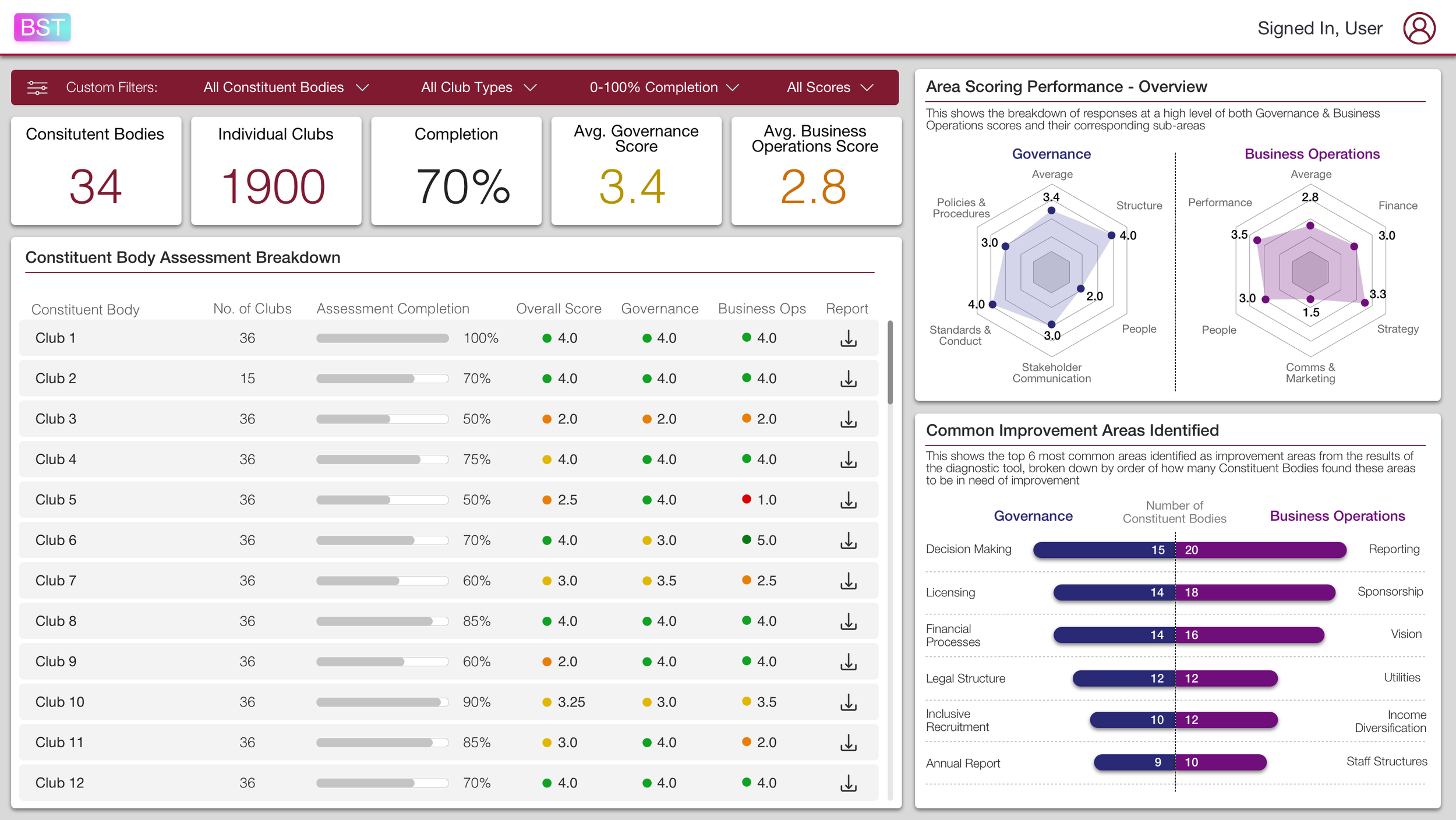Download Club 3's report
The height and width of the screenshot is (820, 1456).
[x=849, y=419]
